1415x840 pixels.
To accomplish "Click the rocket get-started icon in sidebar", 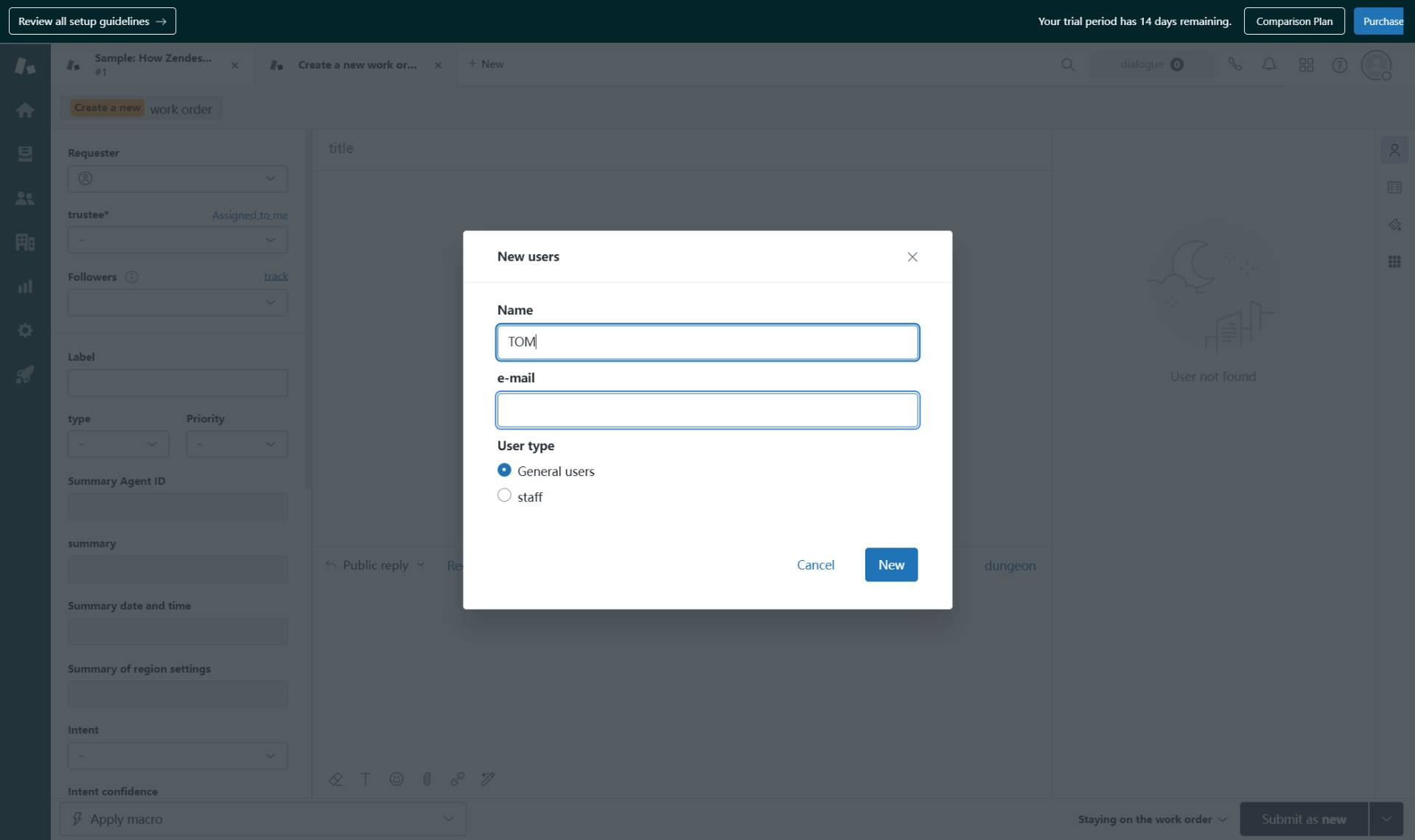I will [x=25, y=374].
